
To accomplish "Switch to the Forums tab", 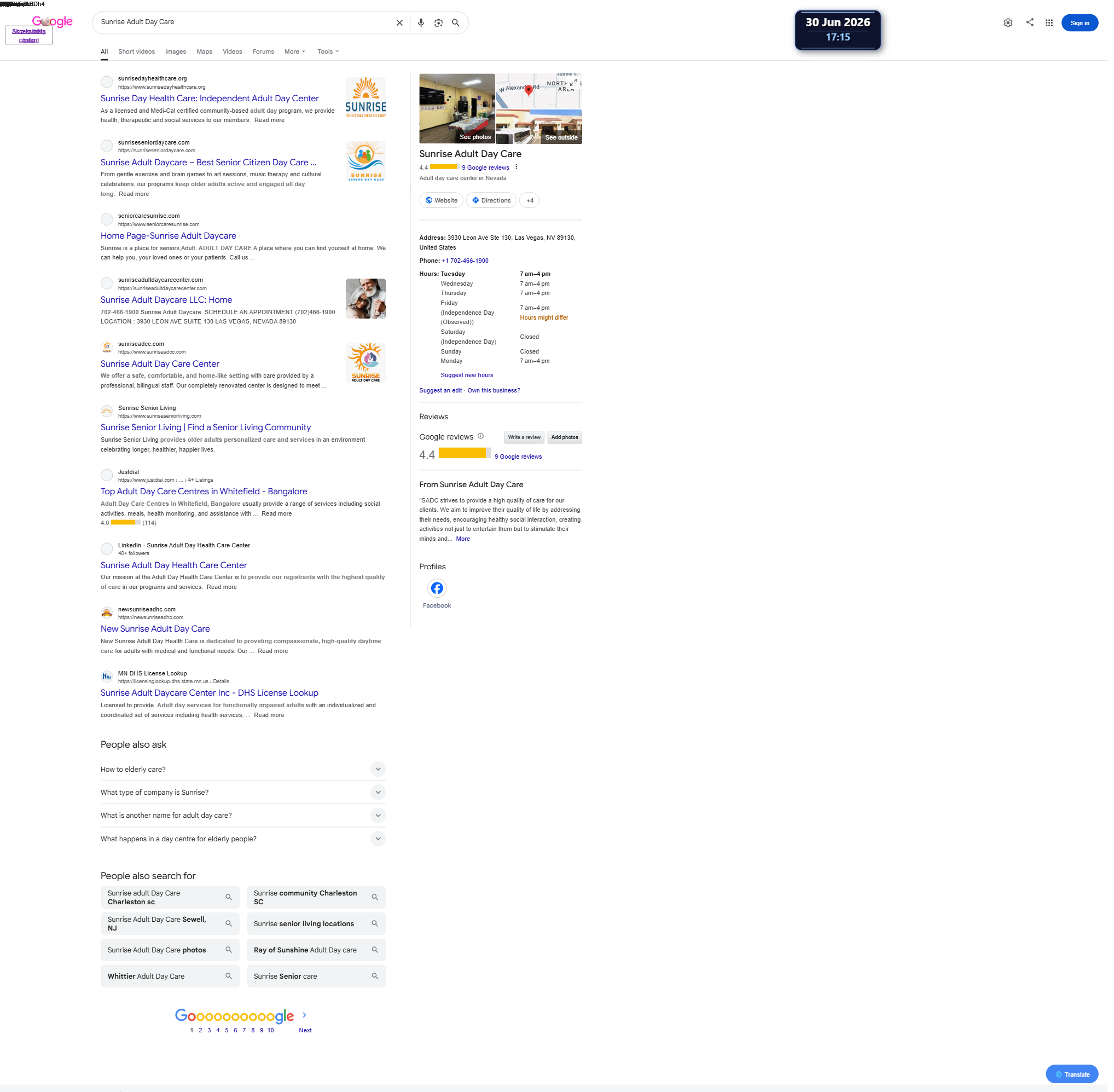I will click(x=263, y=51).
